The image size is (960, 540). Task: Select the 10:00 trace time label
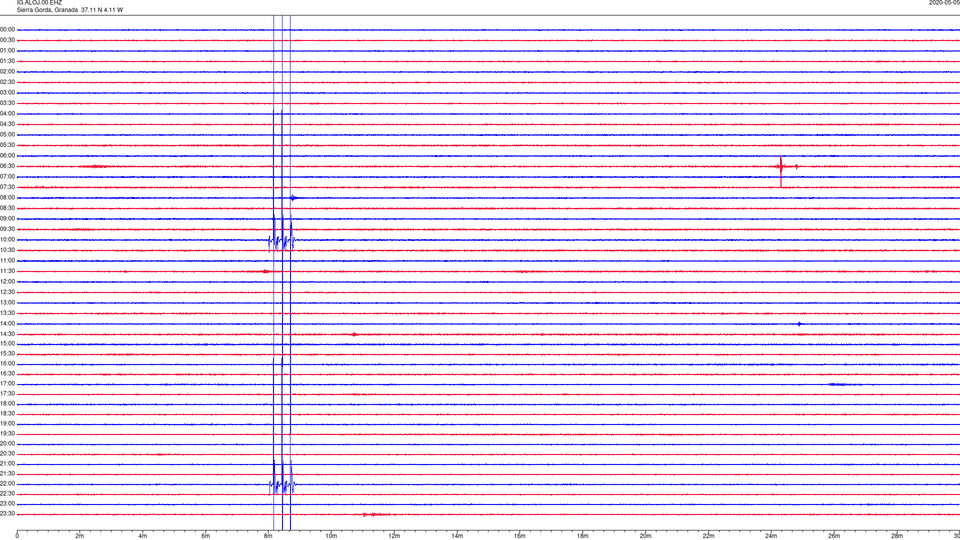(7, 239)
